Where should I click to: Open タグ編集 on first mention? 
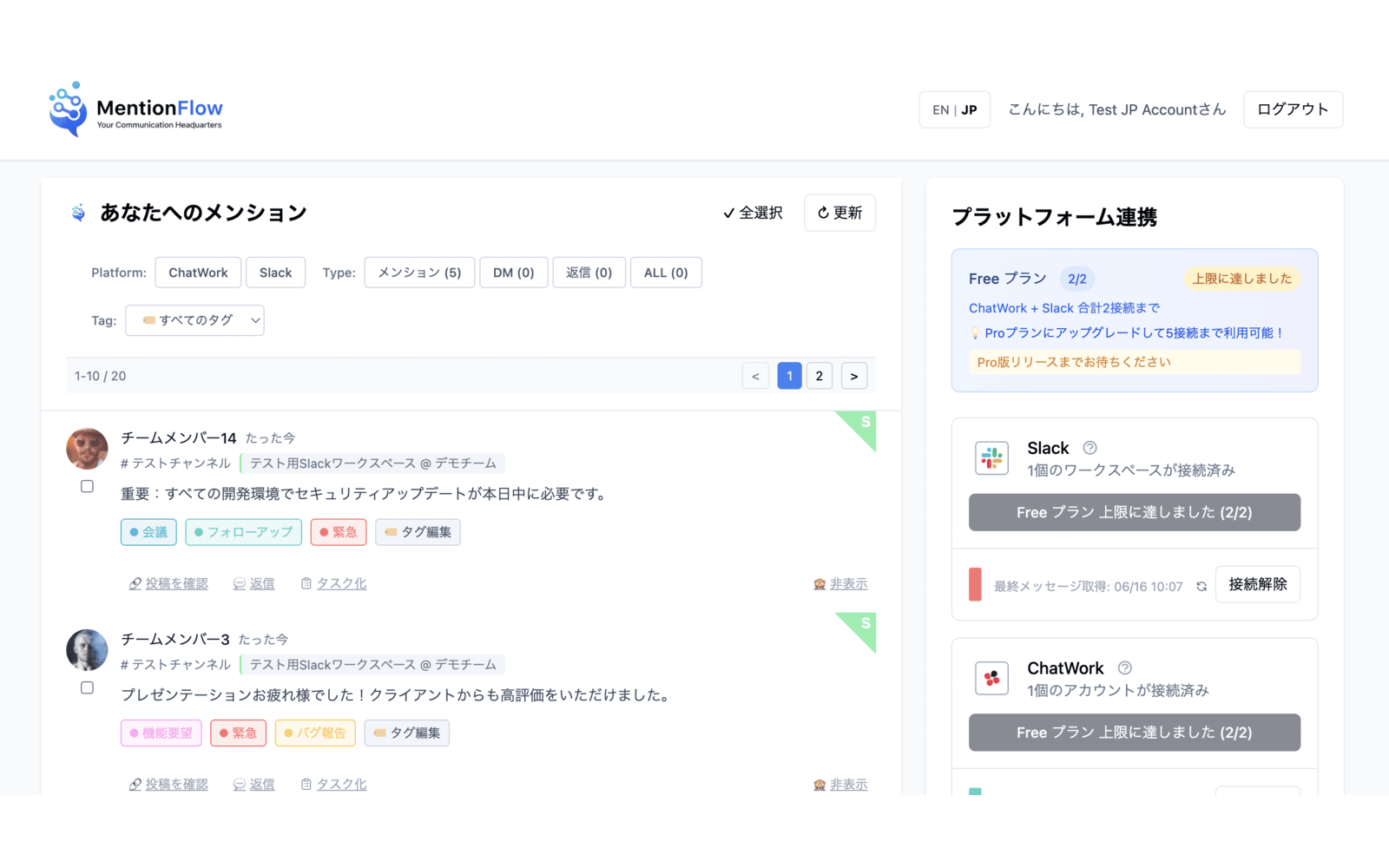[x=418, y=532]
